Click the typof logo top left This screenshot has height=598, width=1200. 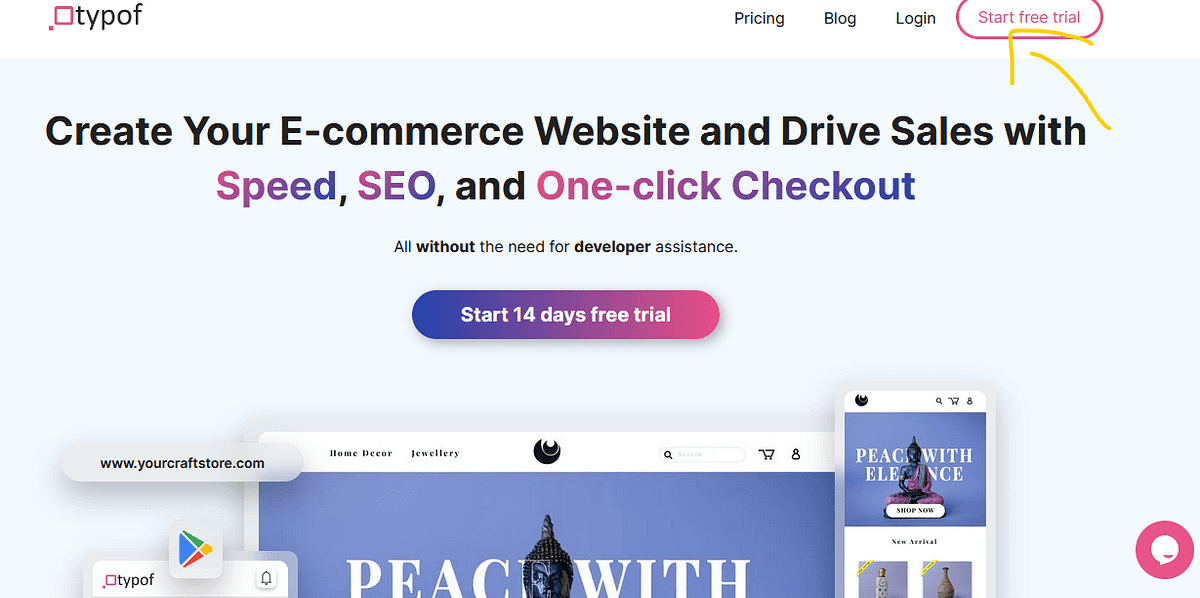(95, 17)
